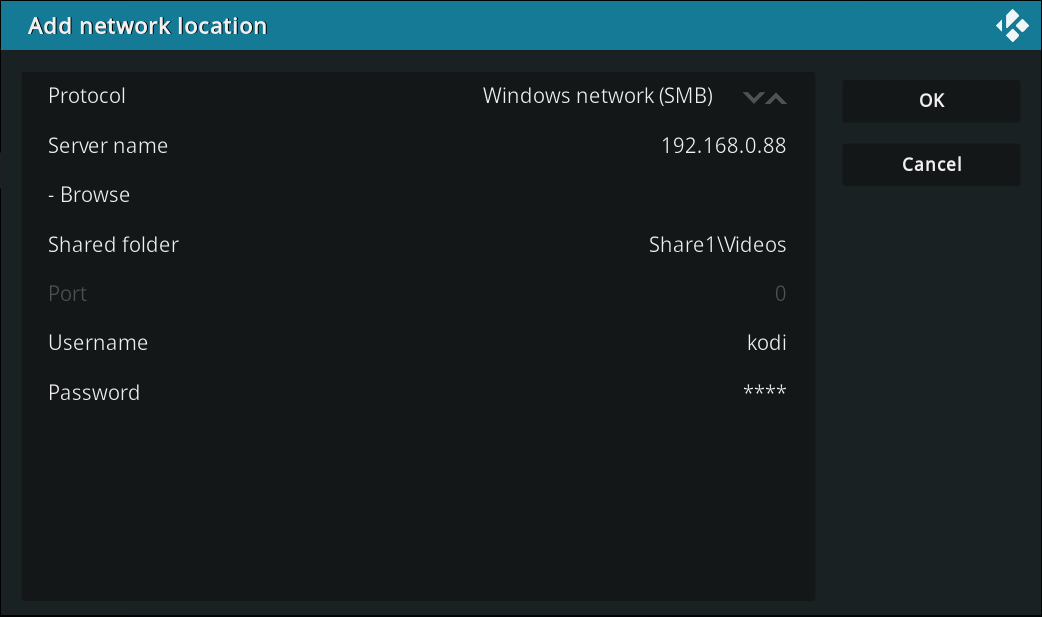Open the Browse network option

coord(89,195)
